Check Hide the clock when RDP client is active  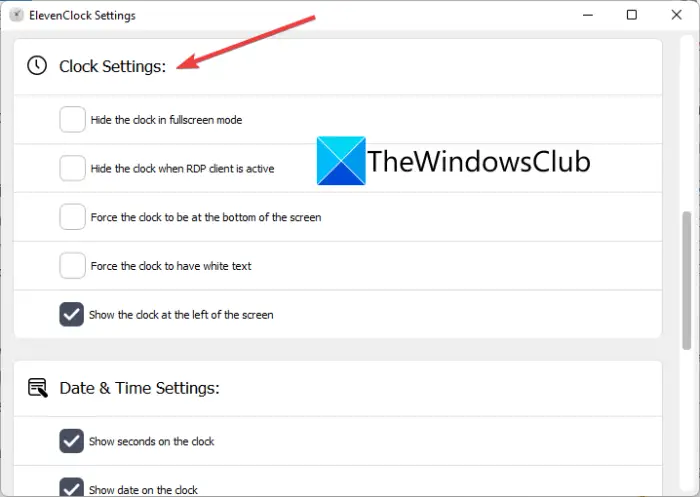[72, 168]
